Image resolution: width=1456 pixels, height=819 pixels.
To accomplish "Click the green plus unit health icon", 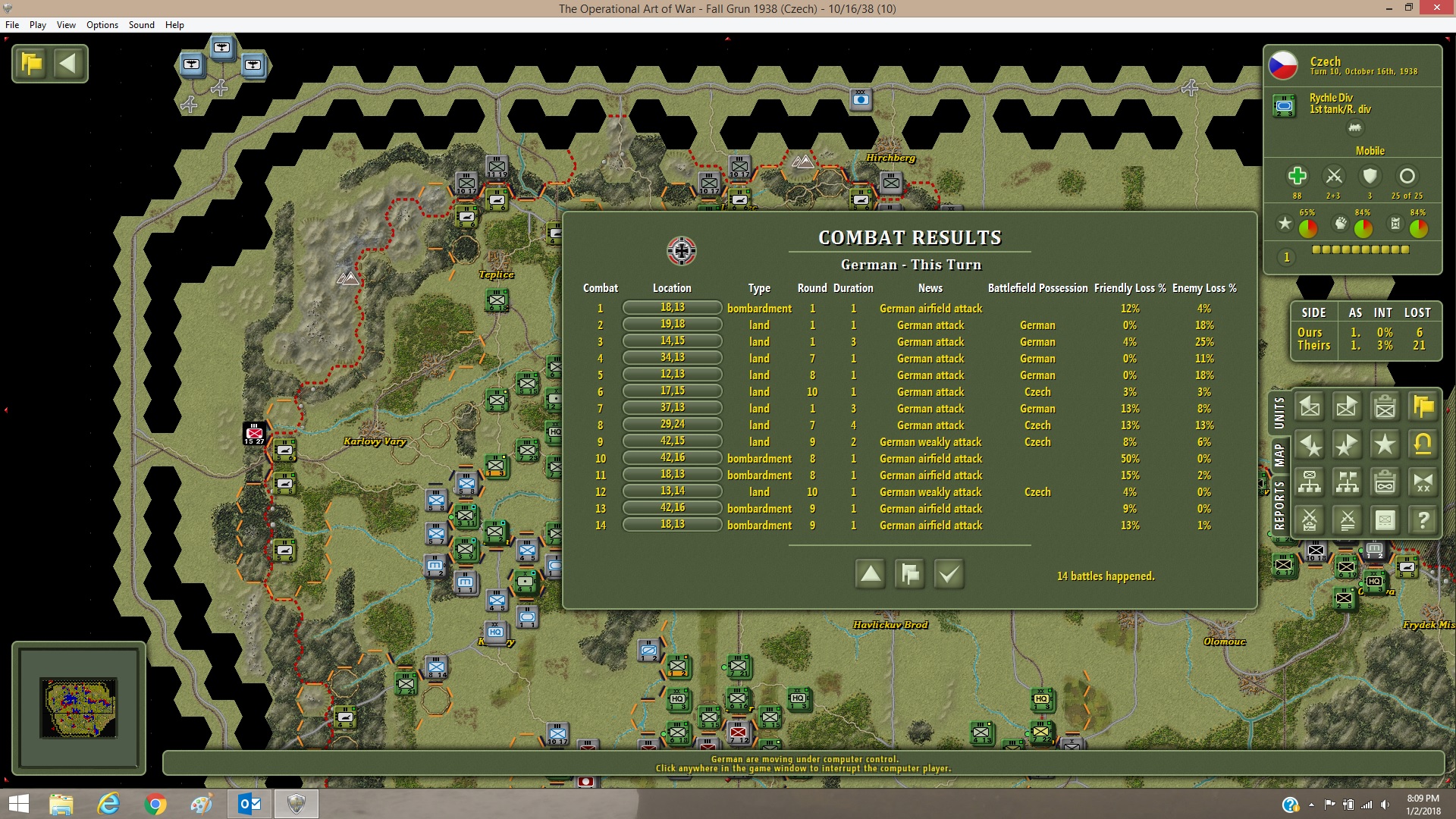I will tap(1297, 177).
